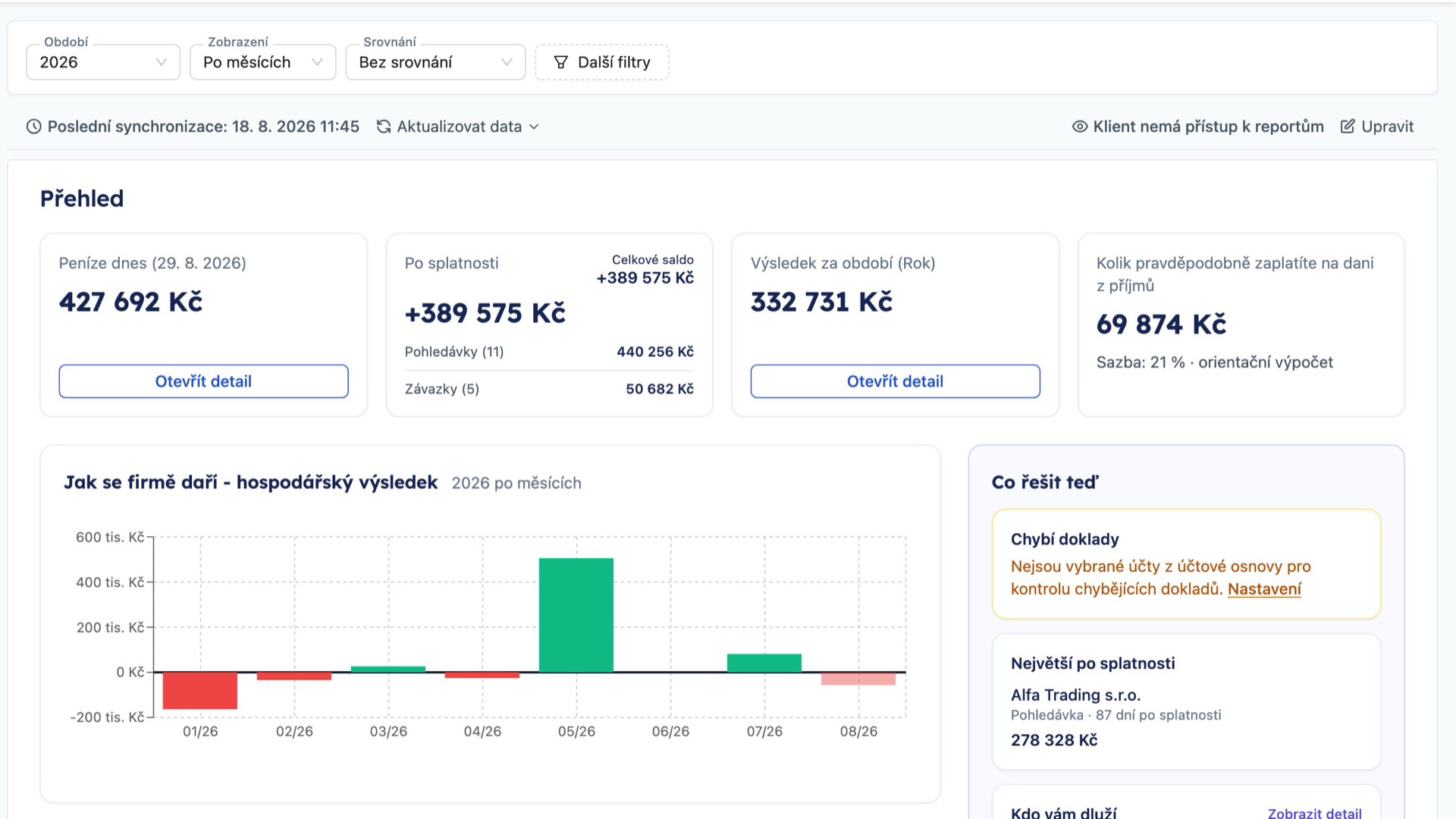This screenshot has height=819, width=1456.
Task: Click the Upravit link
Action: pos(1387,127)
